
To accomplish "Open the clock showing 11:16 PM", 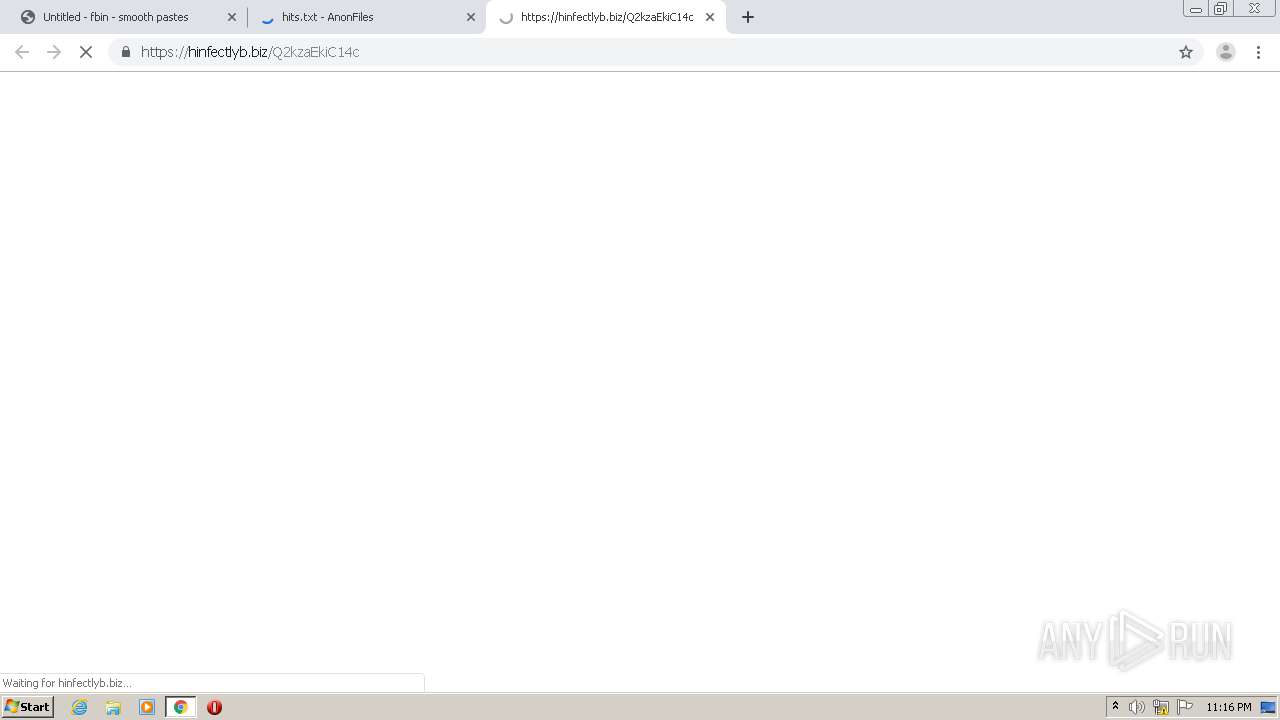I will tap(1228, 707).
